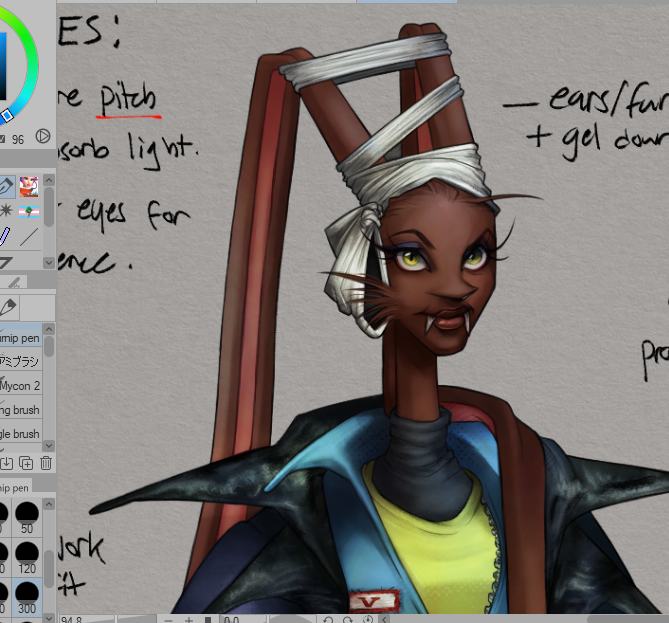Viewport: 669px width, 623px height.
Task: Duplicate the selected sub tool
Action: [26, 463]
